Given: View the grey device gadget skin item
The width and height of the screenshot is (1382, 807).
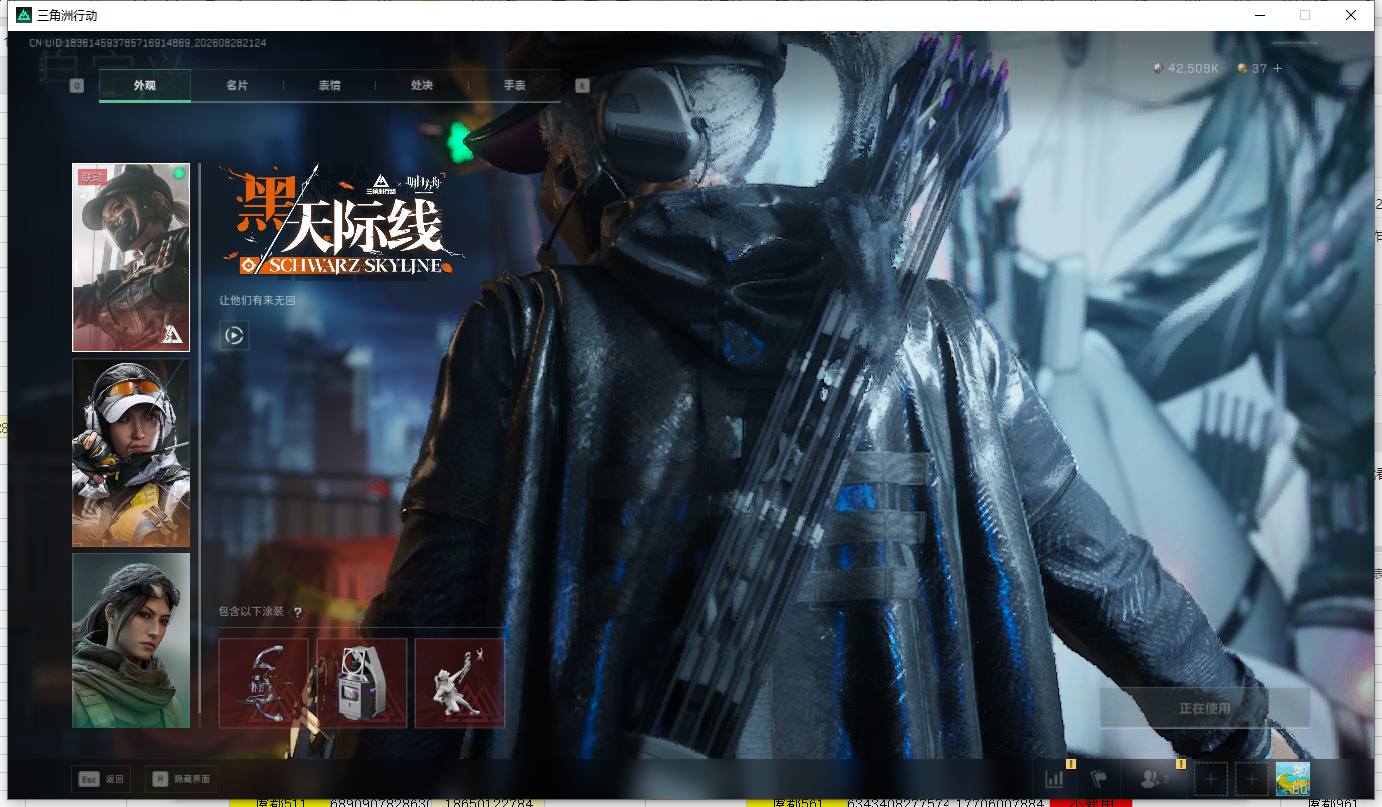Looking at the screenshot, I should (x=362, y=683).
